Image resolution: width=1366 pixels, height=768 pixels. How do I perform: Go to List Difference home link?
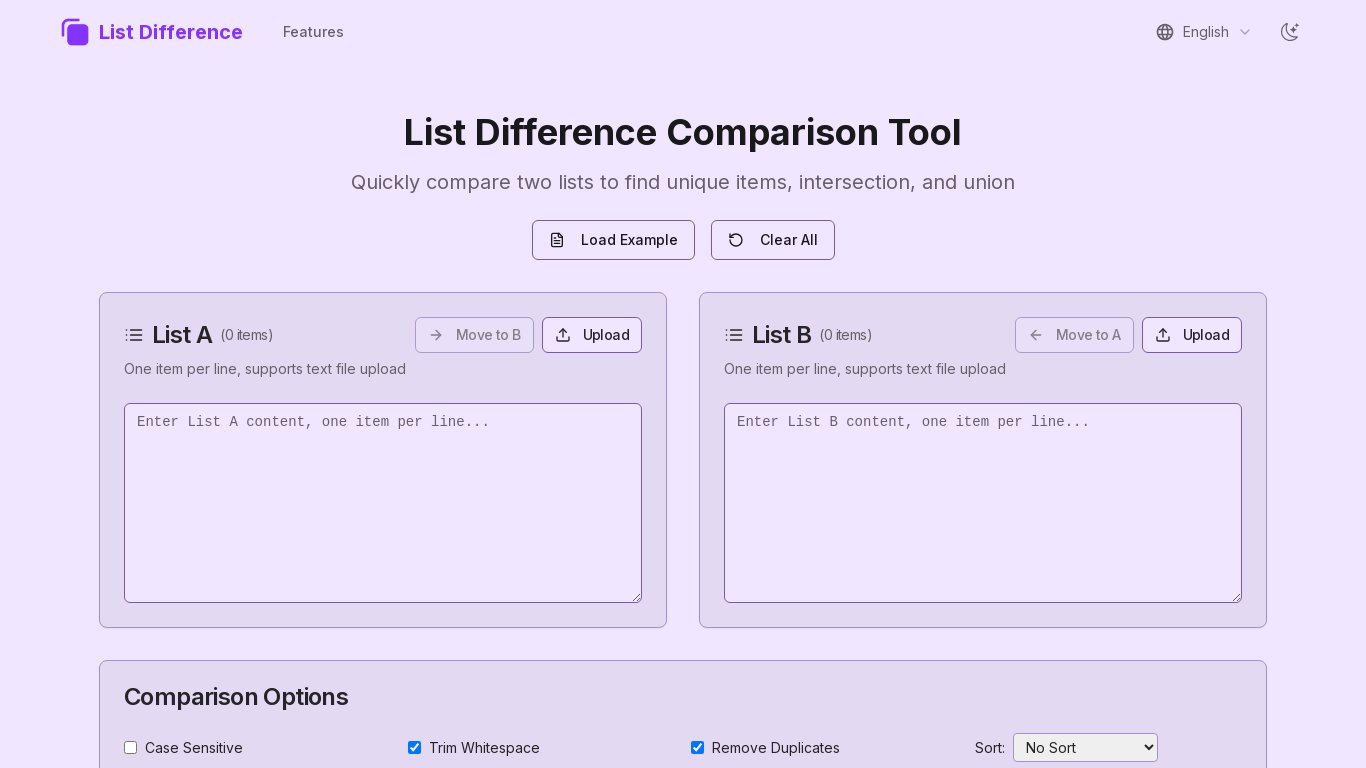coord(170,32)
